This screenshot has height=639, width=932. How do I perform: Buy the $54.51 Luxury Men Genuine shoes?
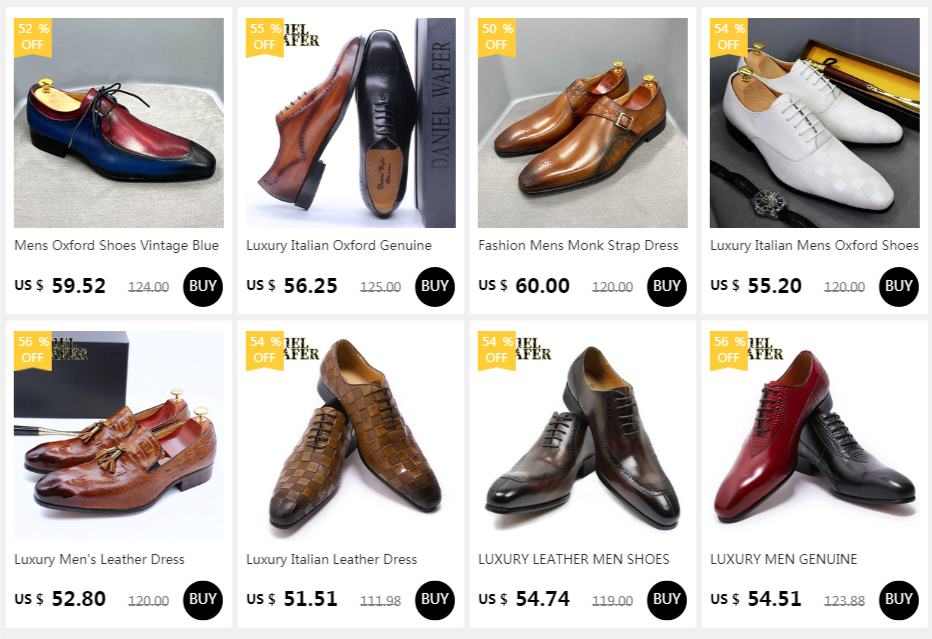click(898, 600)
